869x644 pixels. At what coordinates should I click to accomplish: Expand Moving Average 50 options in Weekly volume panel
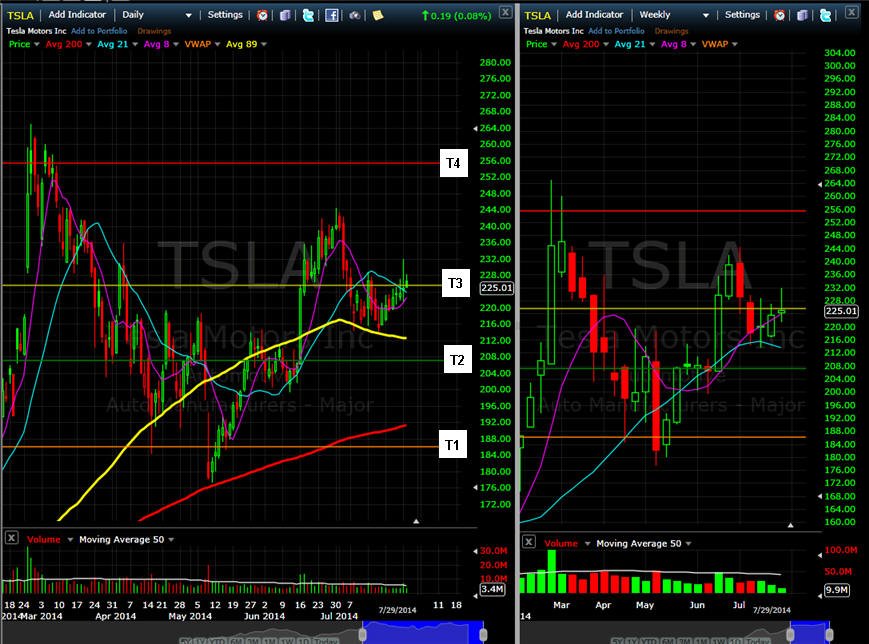click(x=688, y=544)
